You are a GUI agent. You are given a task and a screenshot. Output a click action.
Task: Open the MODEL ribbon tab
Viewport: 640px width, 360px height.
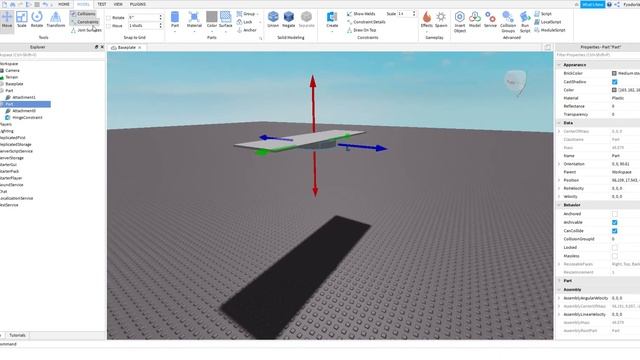click(83, 4)
